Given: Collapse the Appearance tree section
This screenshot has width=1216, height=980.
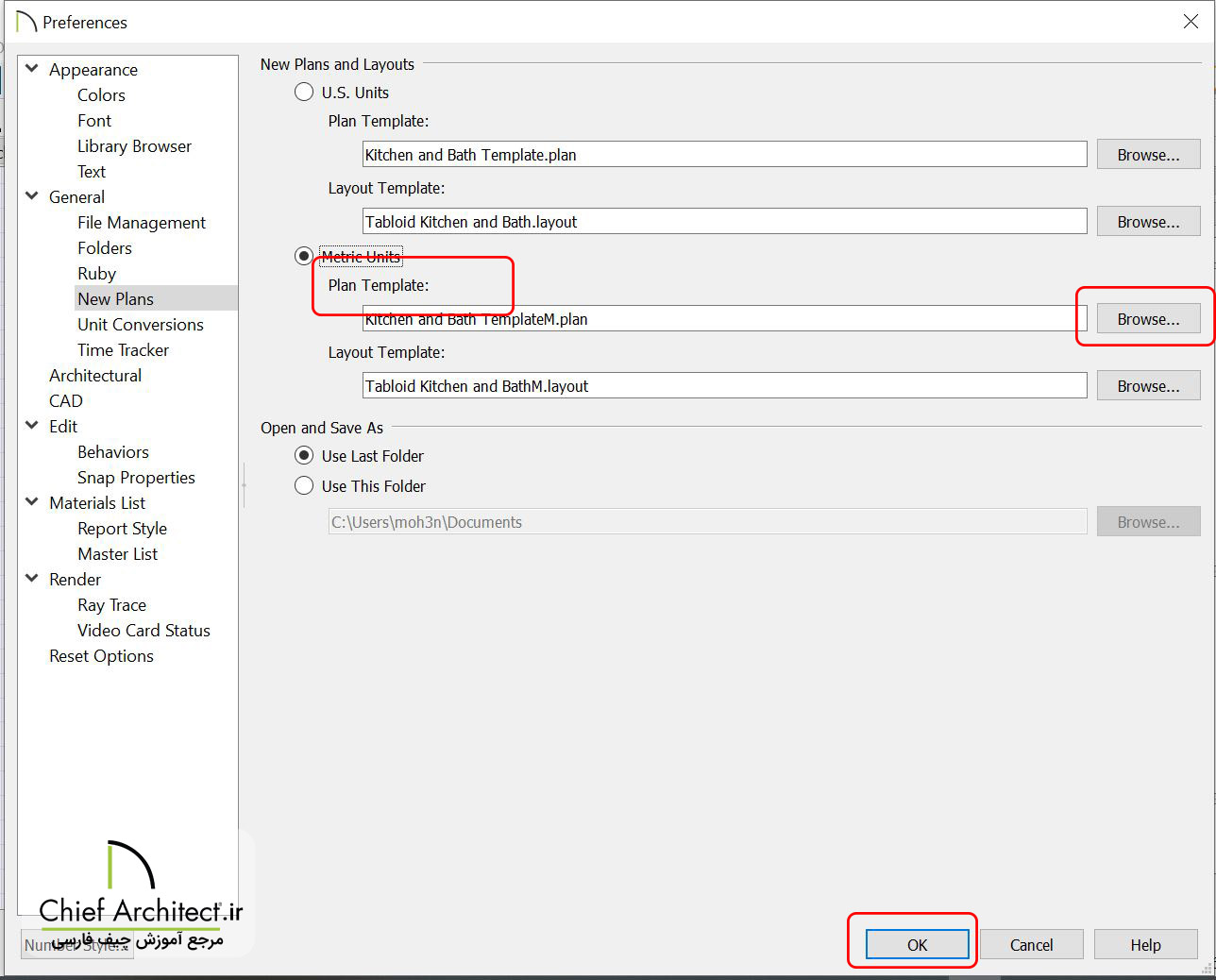Looking at the screenshot, I should tap(32, 69).
